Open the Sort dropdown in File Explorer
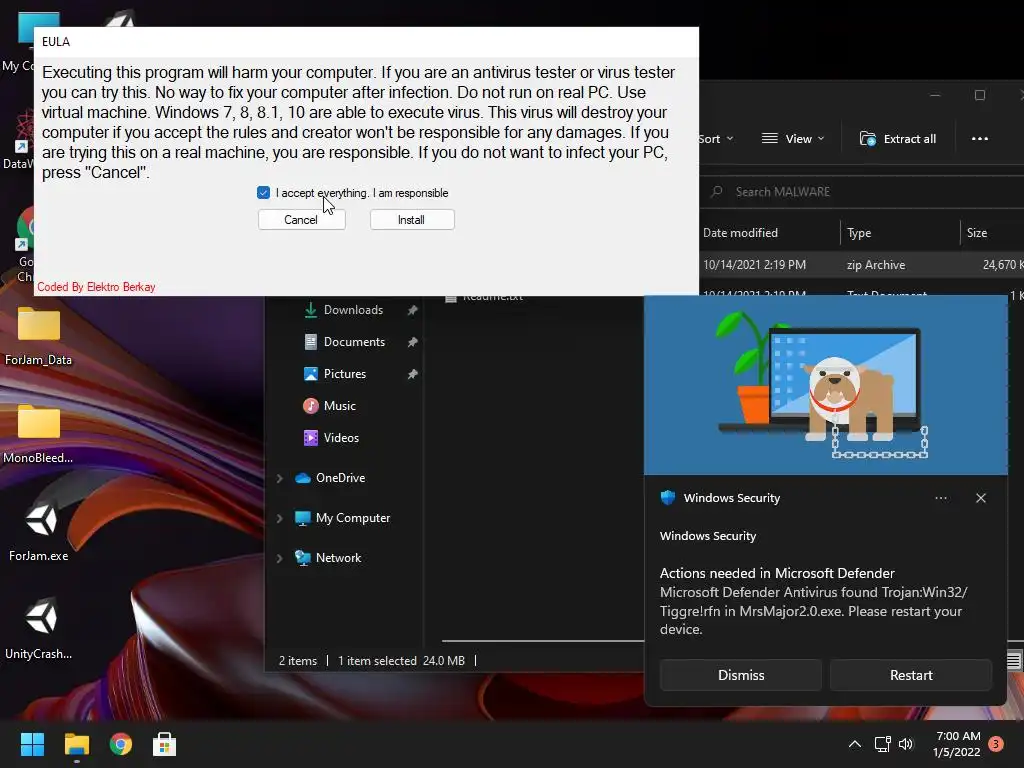Screen dimensions: 1024x768 [x=716, y=138]
